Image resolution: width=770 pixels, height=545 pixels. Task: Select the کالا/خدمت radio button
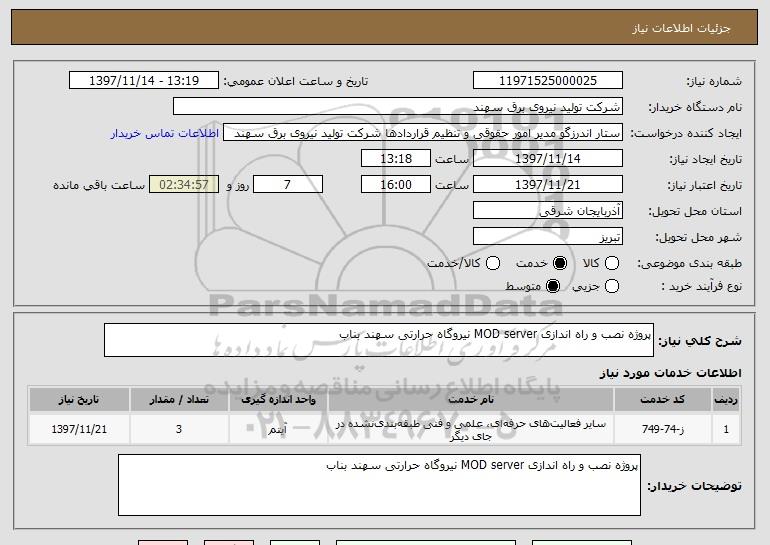pyautogui.click(x=493, y=263)
